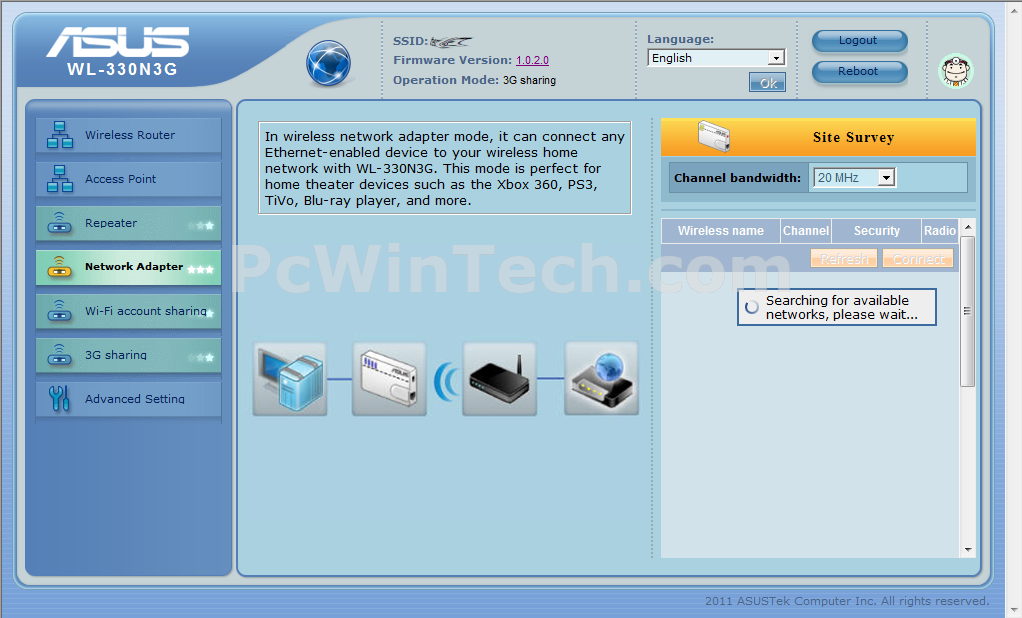Switch to Wireless Router mode
The height and width of the screenshot is (618, 1022).
pyautogui.click(x=128, y=135)
